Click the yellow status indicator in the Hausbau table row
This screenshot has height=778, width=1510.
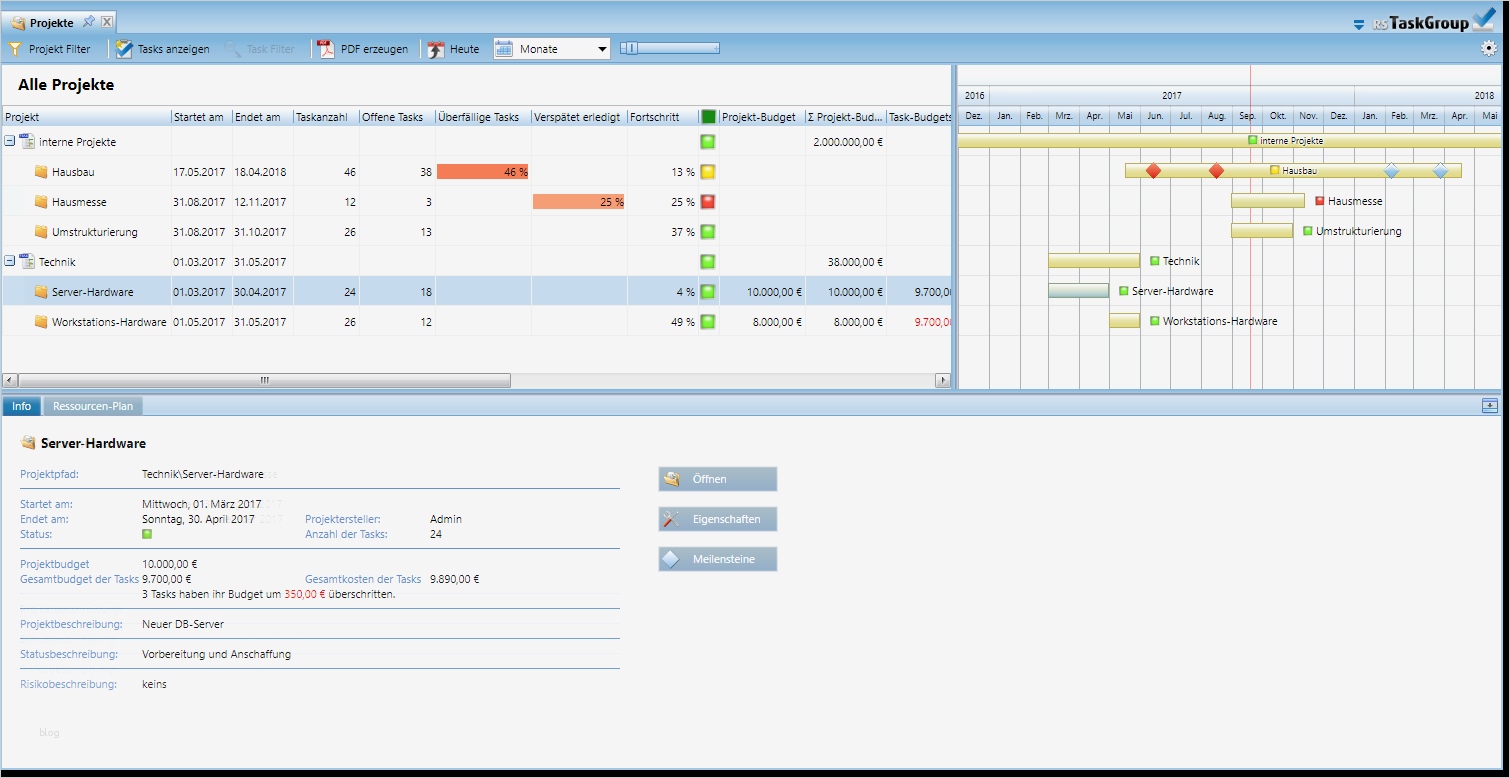point(708,172)
